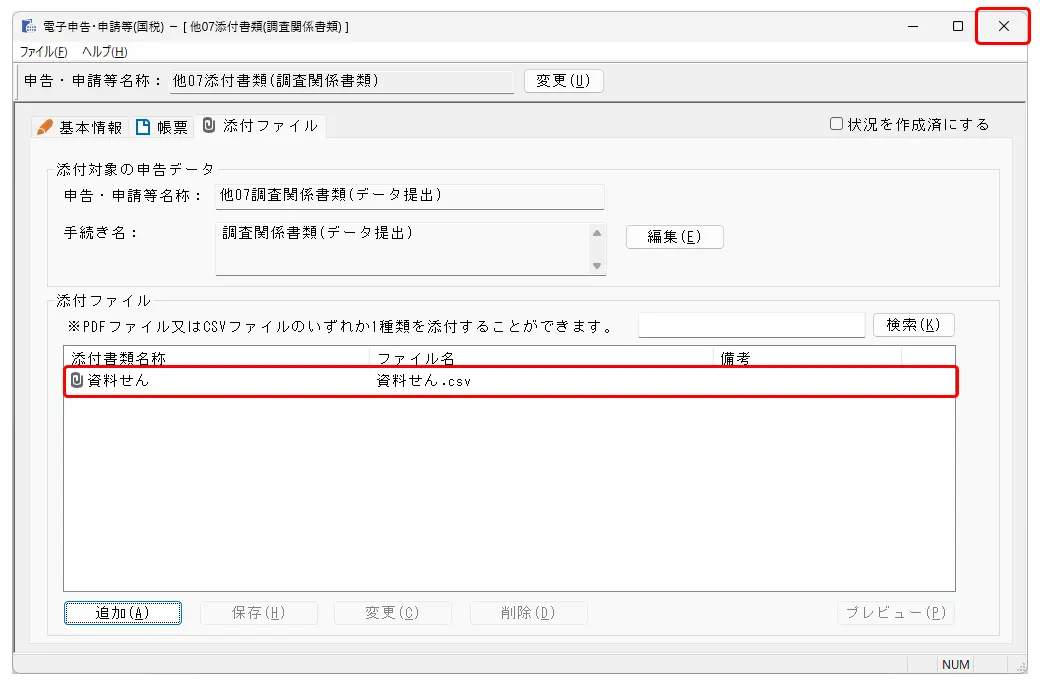Image resolution: width=1040 pixels, height=686 pixels.
Task: Select the paperclip icon beside 資料せん
Action: [77, 381]
